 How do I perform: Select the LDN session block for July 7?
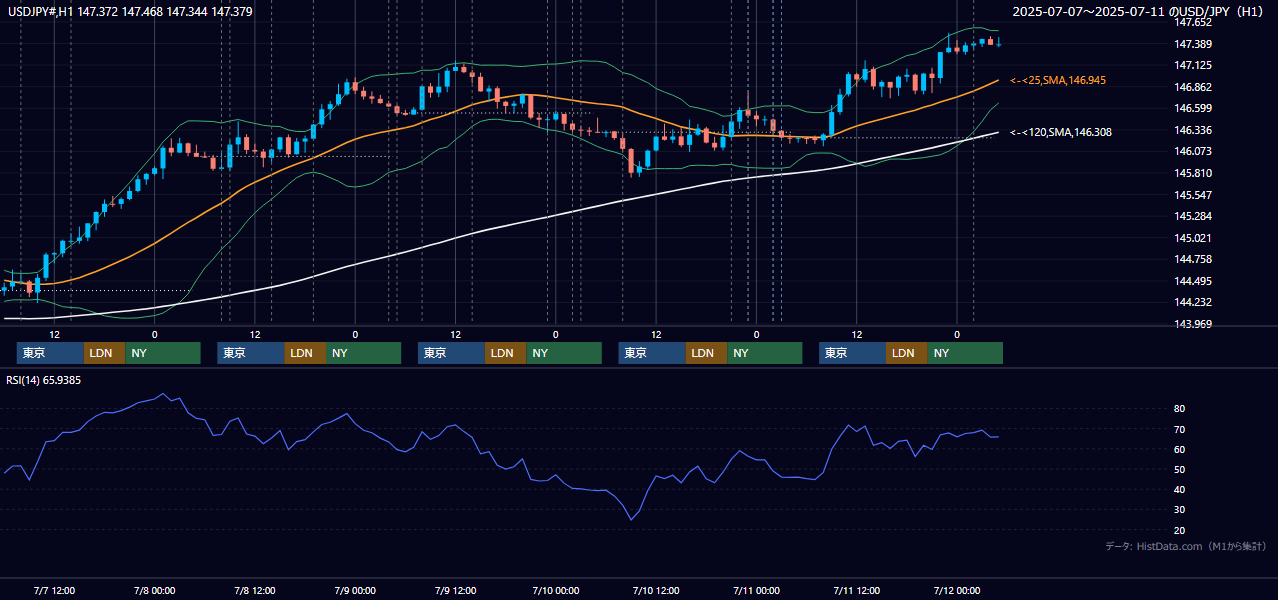click(x=104, y=353)
